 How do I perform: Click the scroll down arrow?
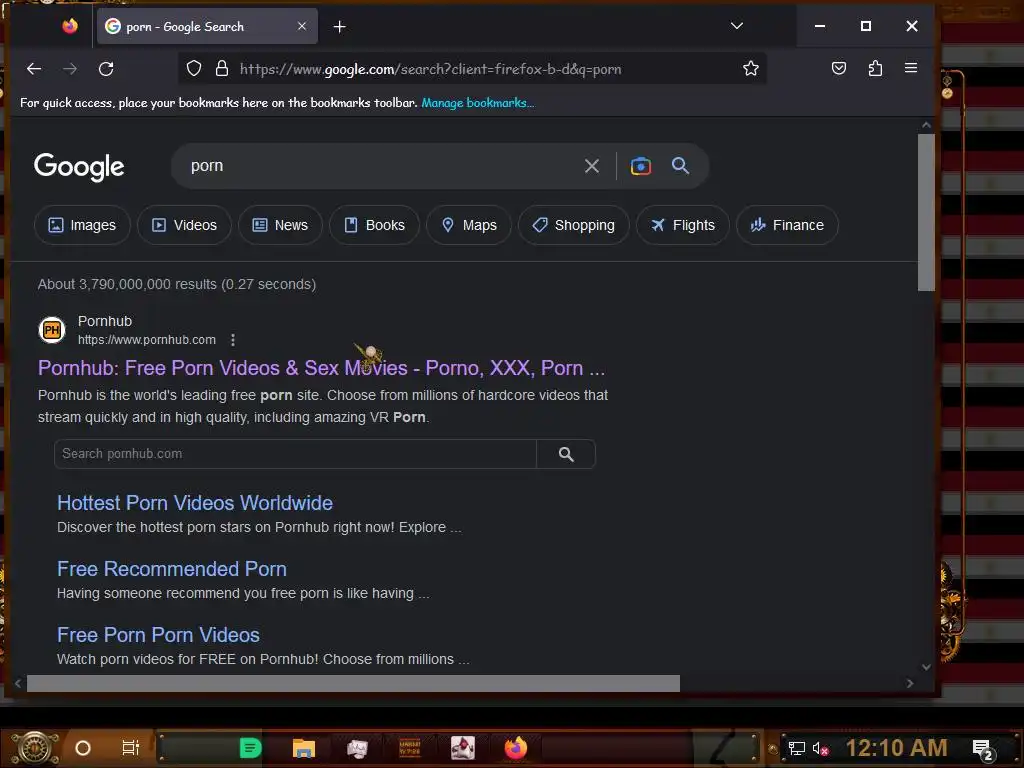tap(926, 667)
